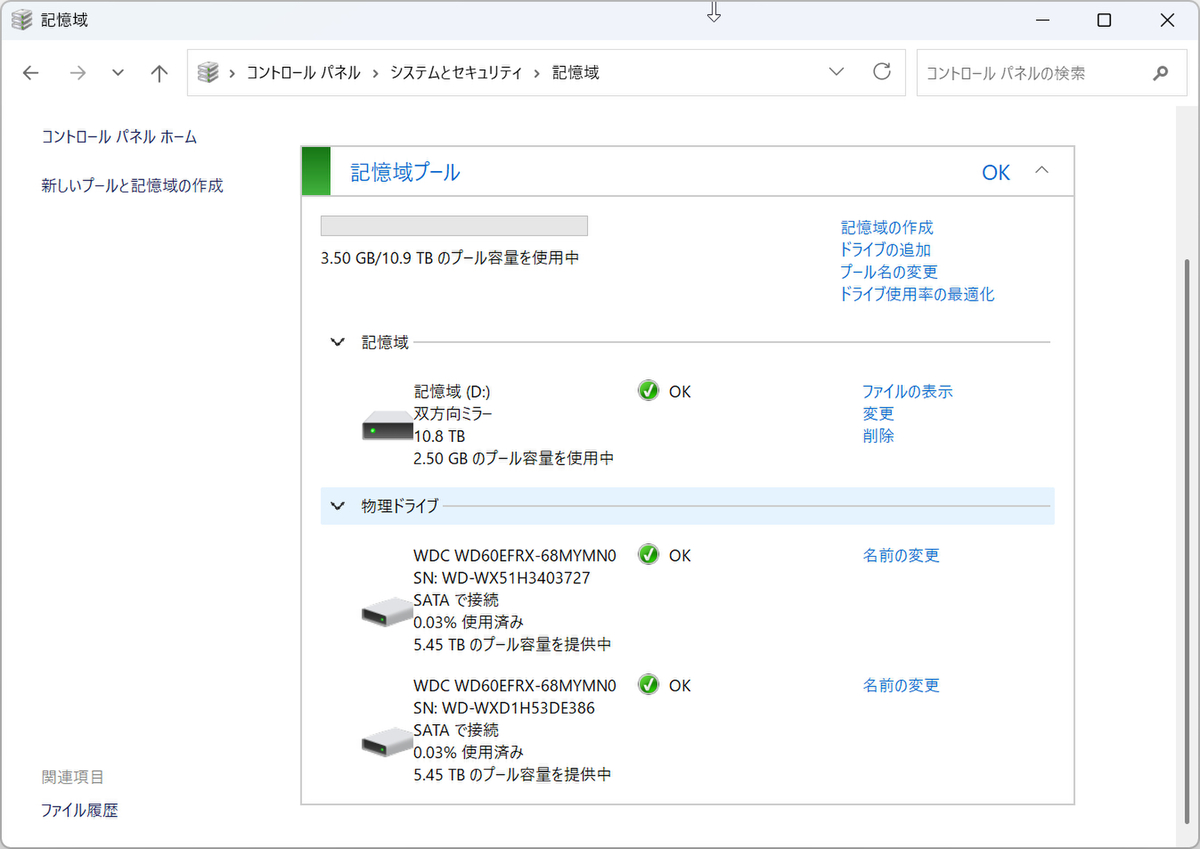Click 3.50 GB/10.9 TB pool usage text
The image size is (1200, 849).
[x=450, y=258]
